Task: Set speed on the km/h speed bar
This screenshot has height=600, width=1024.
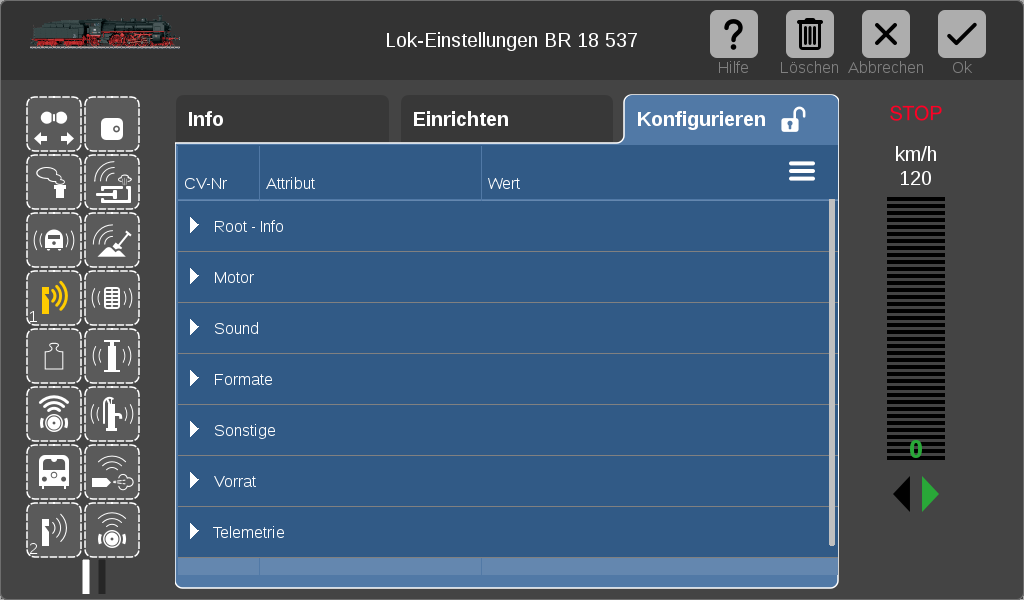Action: pyautogui.click(x=916, y=328)
